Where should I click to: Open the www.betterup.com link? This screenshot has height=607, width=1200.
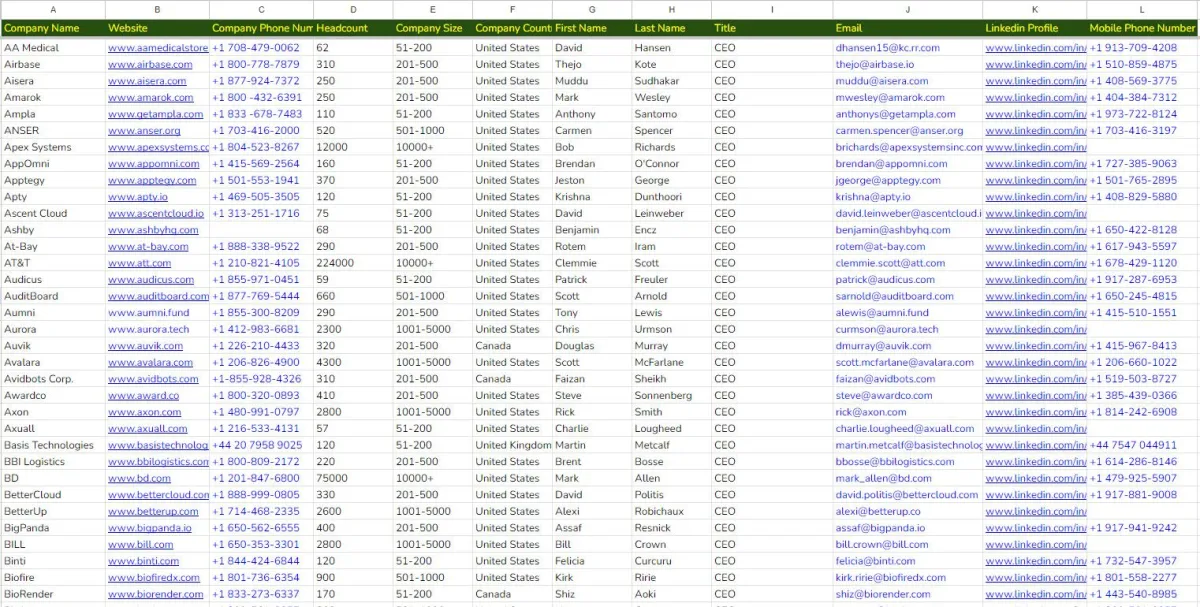153,511
